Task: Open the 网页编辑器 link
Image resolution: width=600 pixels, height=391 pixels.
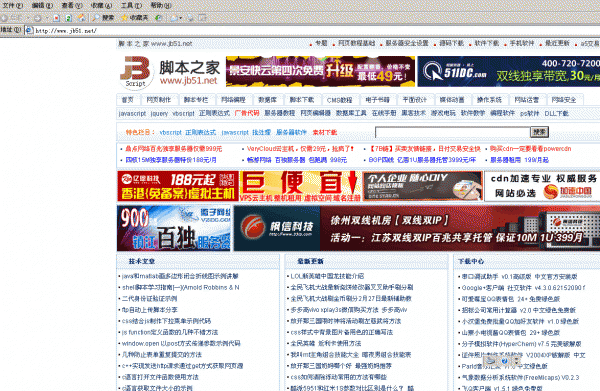Action: pyautogui.click(x=316, y=113)
